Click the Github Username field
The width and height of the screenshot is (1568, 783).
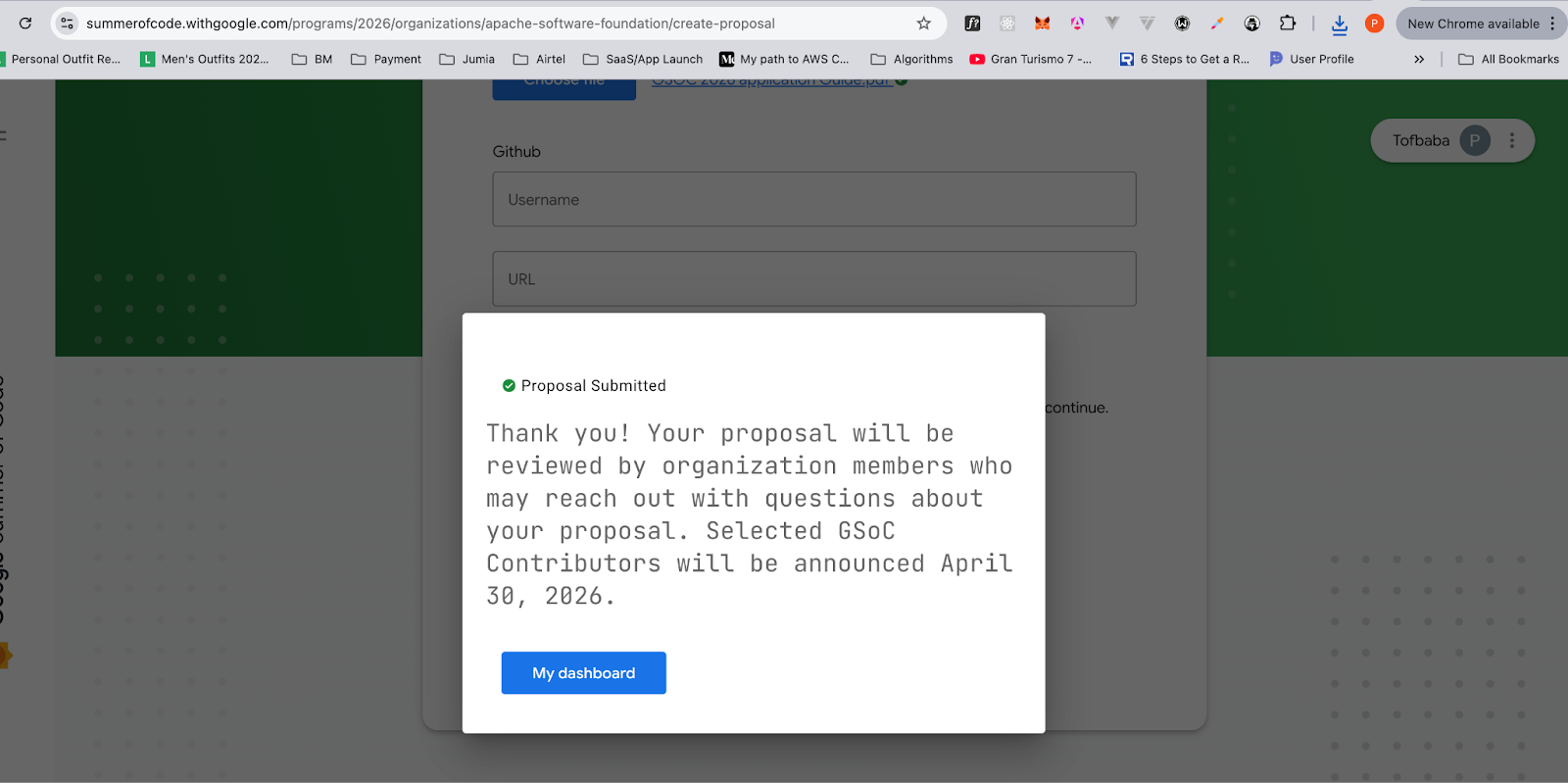(814, 199)
